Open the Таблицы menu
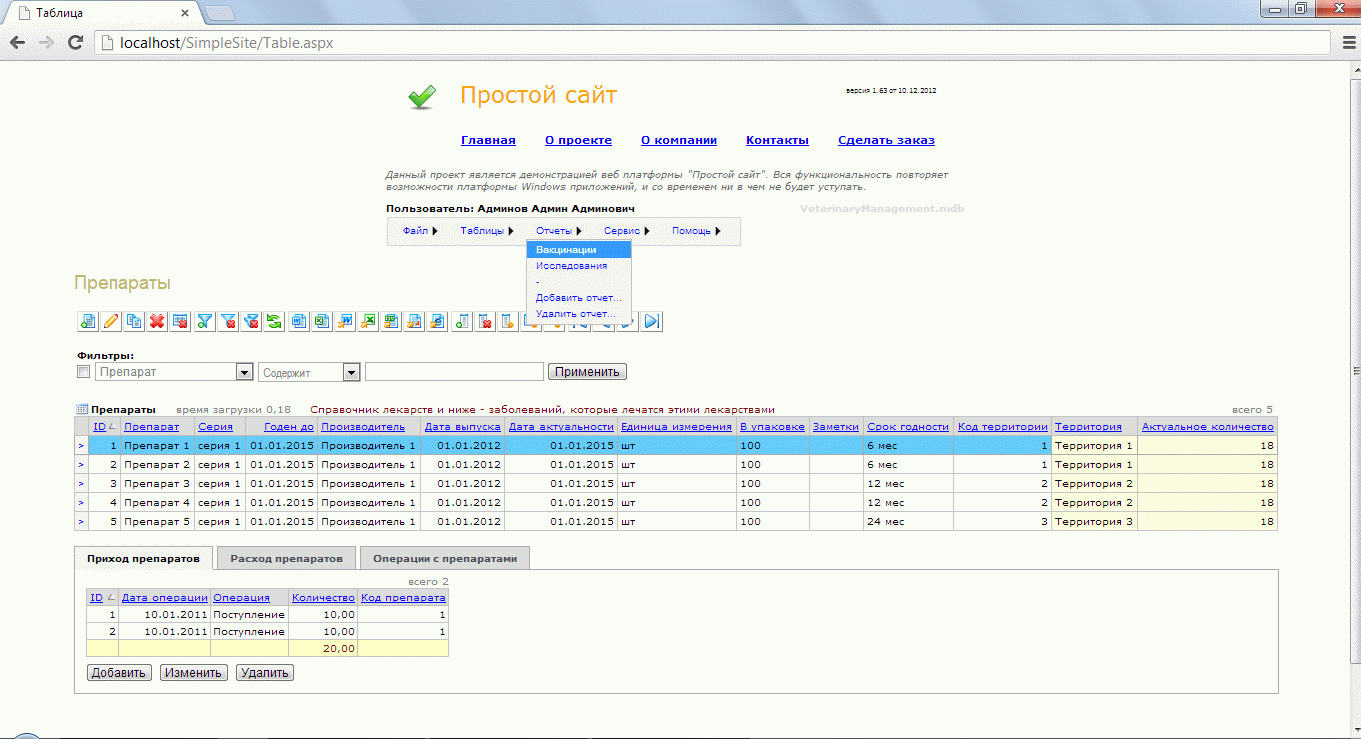1361x739 pixels. [x=487, y=231]
